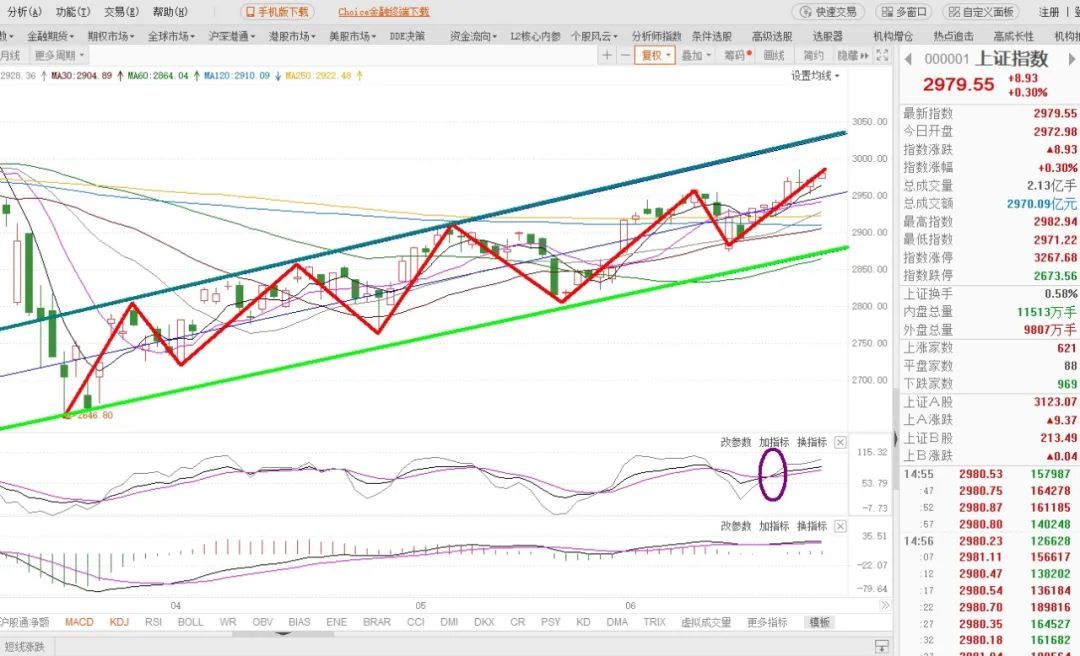1080x656 pixels.
Task: Open the 叠加 overlay dropdown
Action: [696, 55]
